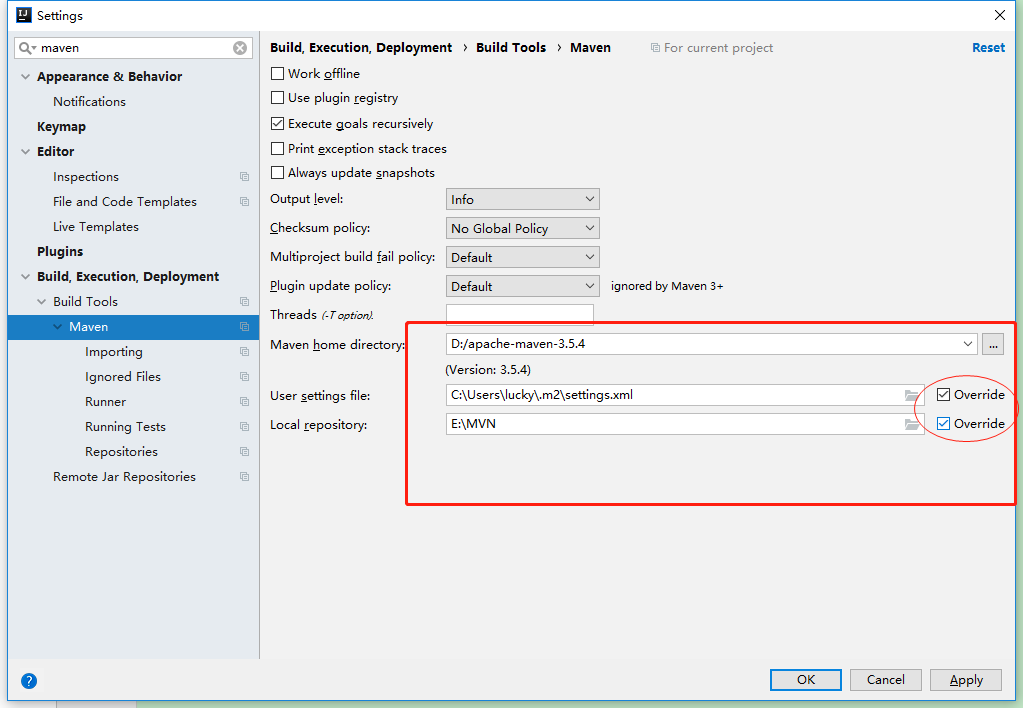The width and height of the screenshot is (1023, 708).
Task: Select Remote Jar Repositories
Action: tap(125, 476)
